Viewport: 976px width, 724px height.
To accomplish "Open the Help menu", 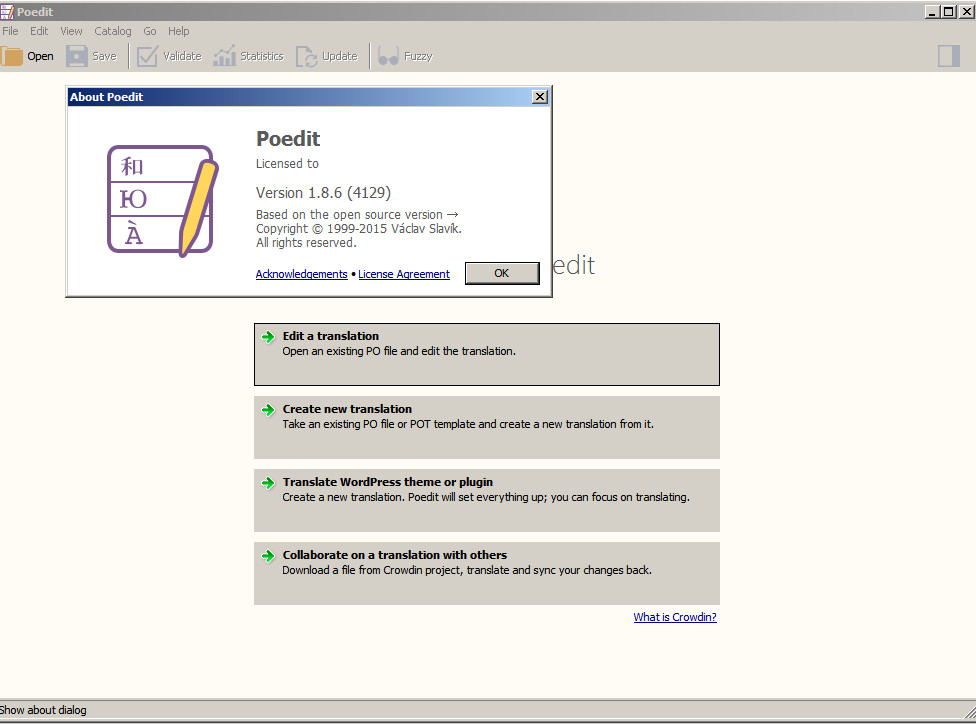I will click(178, 31).
